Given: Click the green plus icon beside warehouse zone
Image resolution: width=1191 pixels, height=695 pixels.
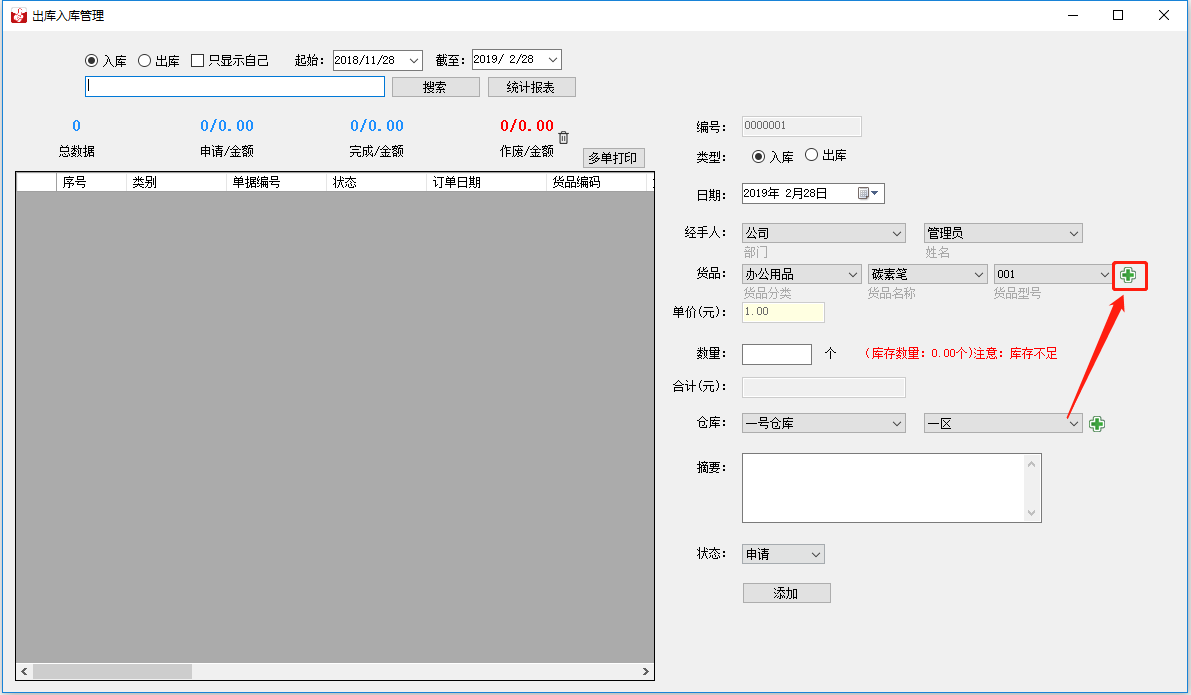Looking at the screenshot, I should click(1097, 424).
